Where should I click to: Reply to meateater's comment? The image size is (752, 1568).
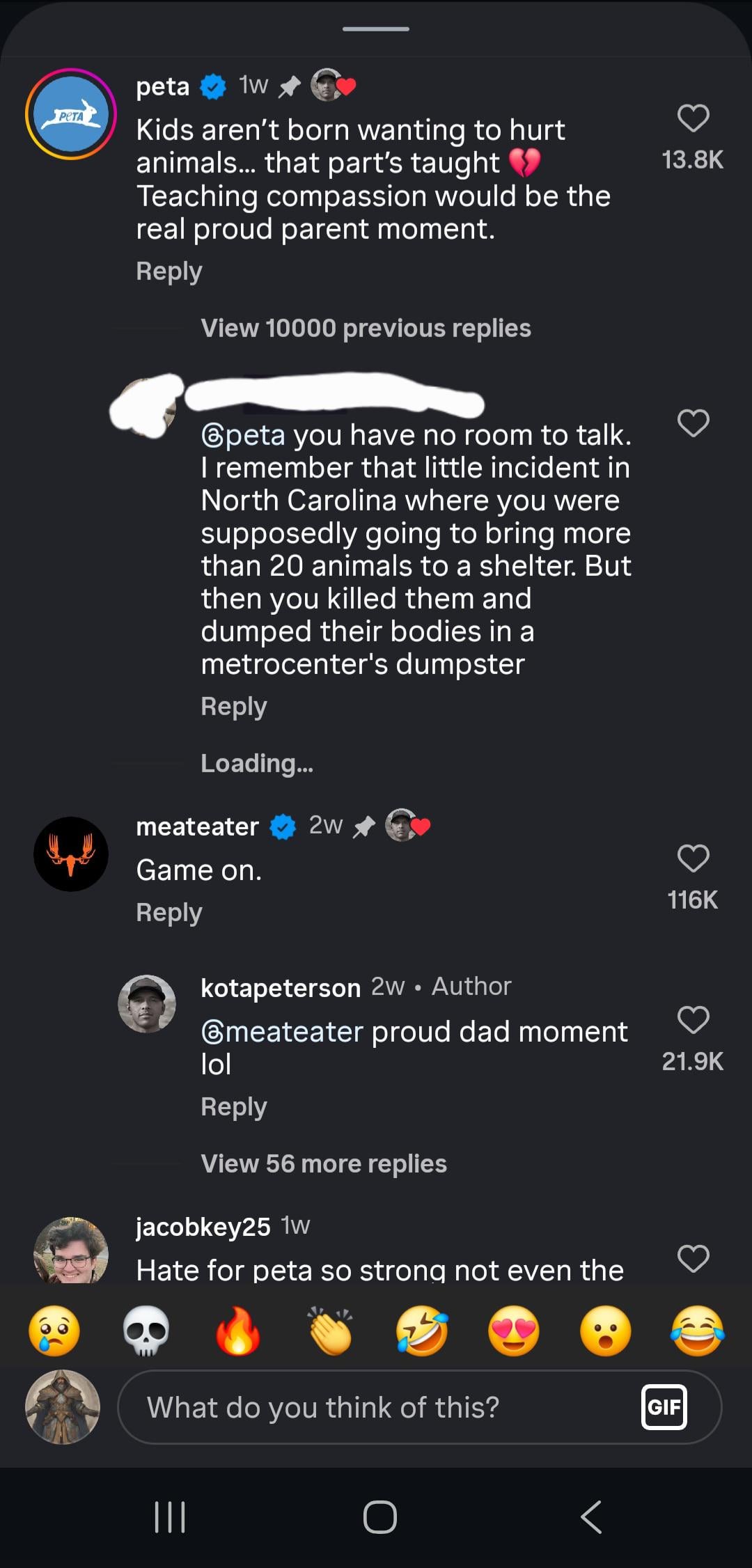[x=169, y=912]
